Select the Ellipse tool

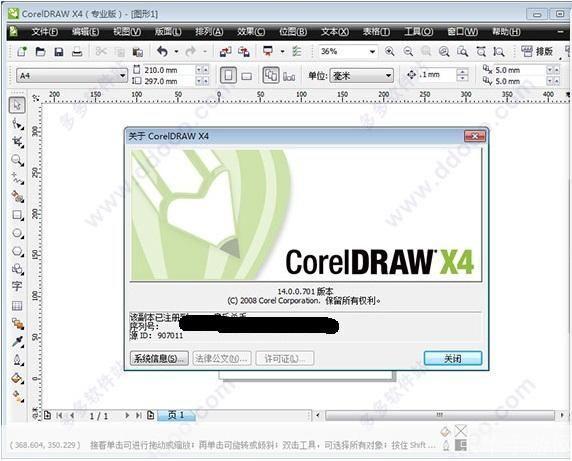point(17,233)
